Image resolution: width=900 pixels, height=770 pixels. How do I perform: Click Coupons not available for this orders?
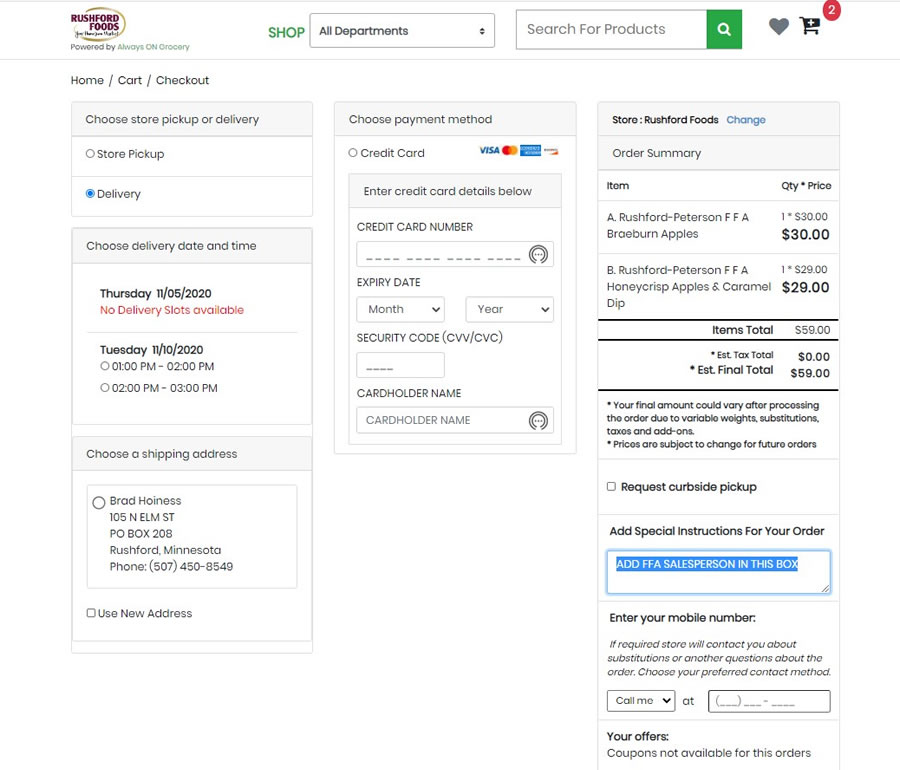[709, 753]
